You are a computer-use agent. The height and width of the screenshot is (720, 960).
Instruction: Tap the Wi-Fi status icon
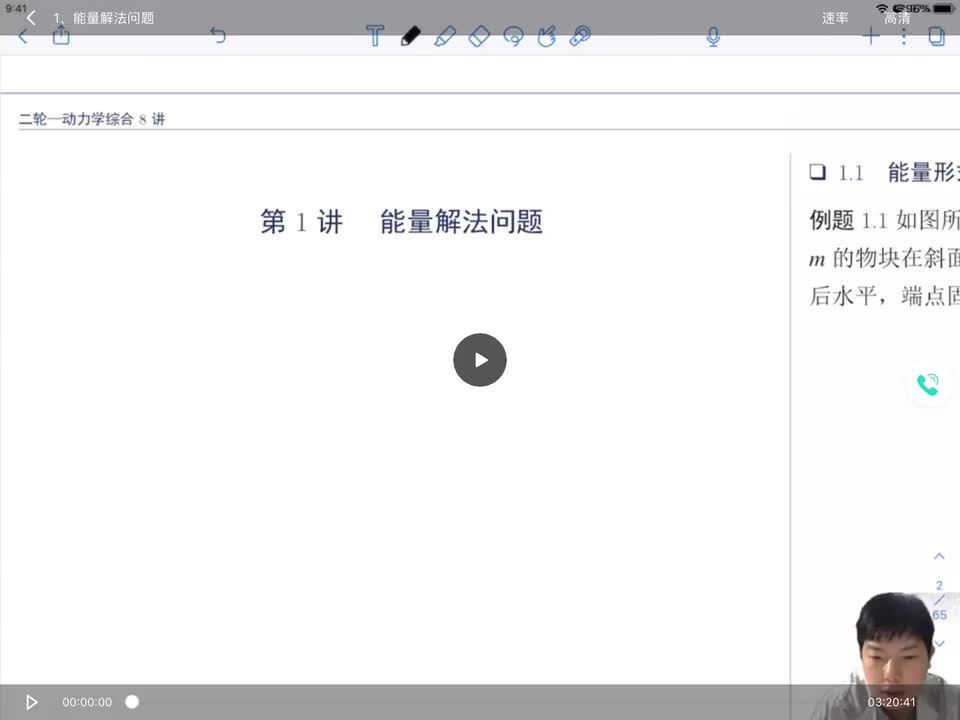coord(882,9)
